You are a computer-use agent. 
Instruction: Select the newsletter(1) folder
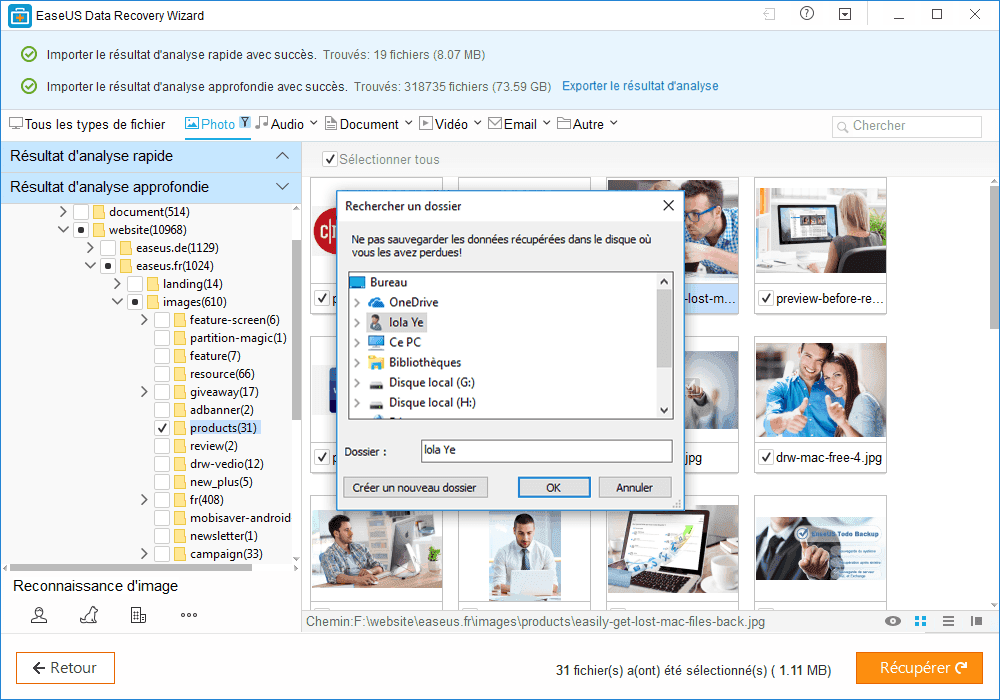(x=223, y=536)
